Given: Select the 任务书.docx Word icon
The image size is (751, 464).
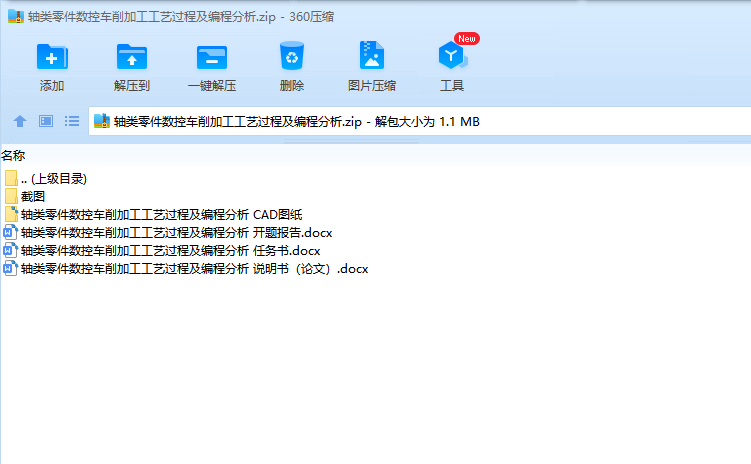Looking at the screenshot, I should coord(11,250).
